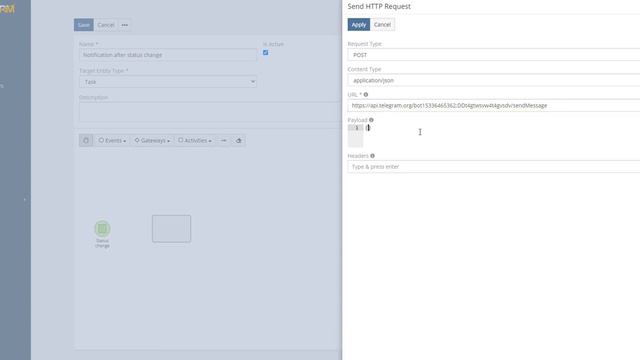Select the empty activity box on canvas
Screen dimensions: 640x360
click(x=171, y=229)
